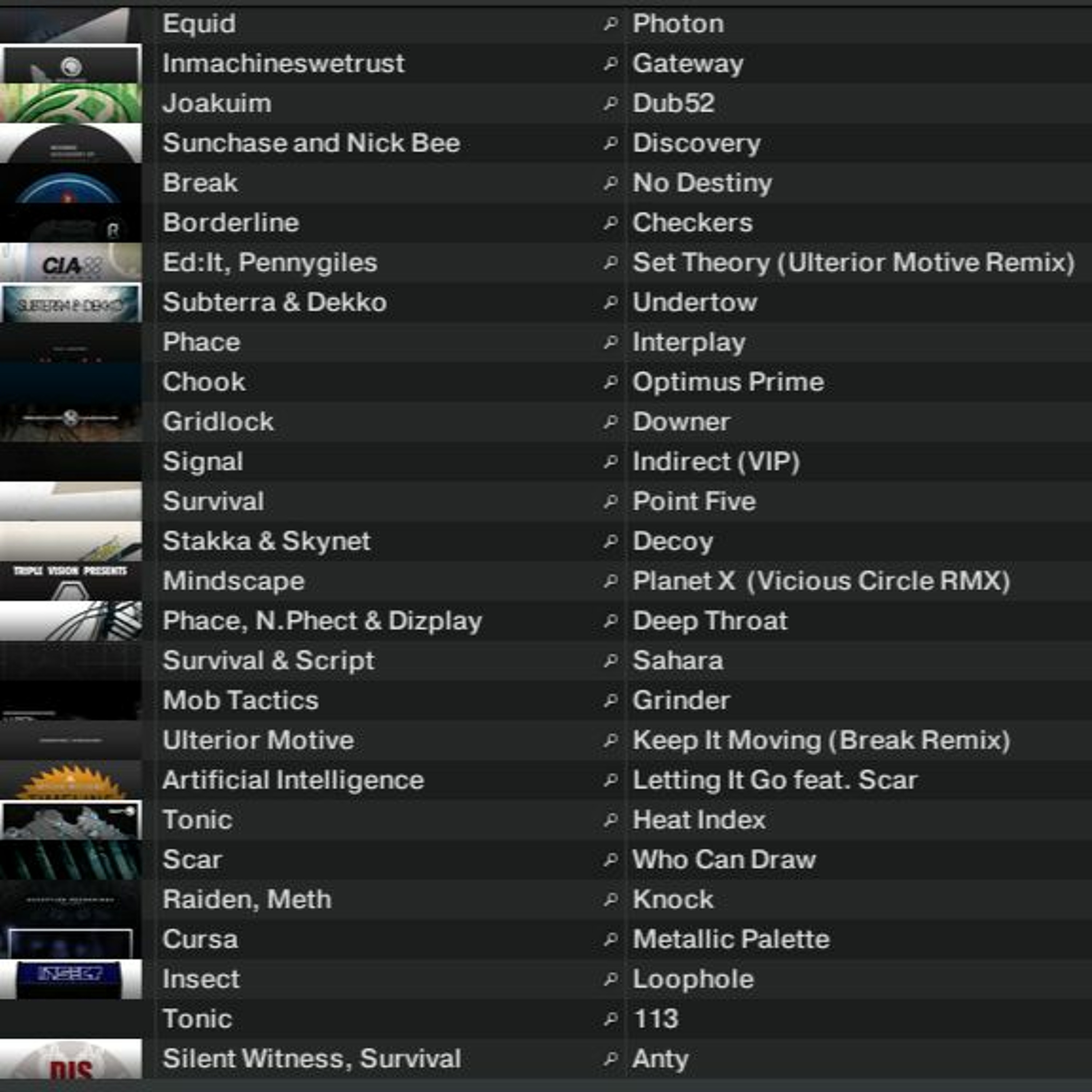This screenshot has height=1092, width=1092.
Task: Click the magnifier icon next to Decoy
Action: pyautogui.click(x=610, y=542)
